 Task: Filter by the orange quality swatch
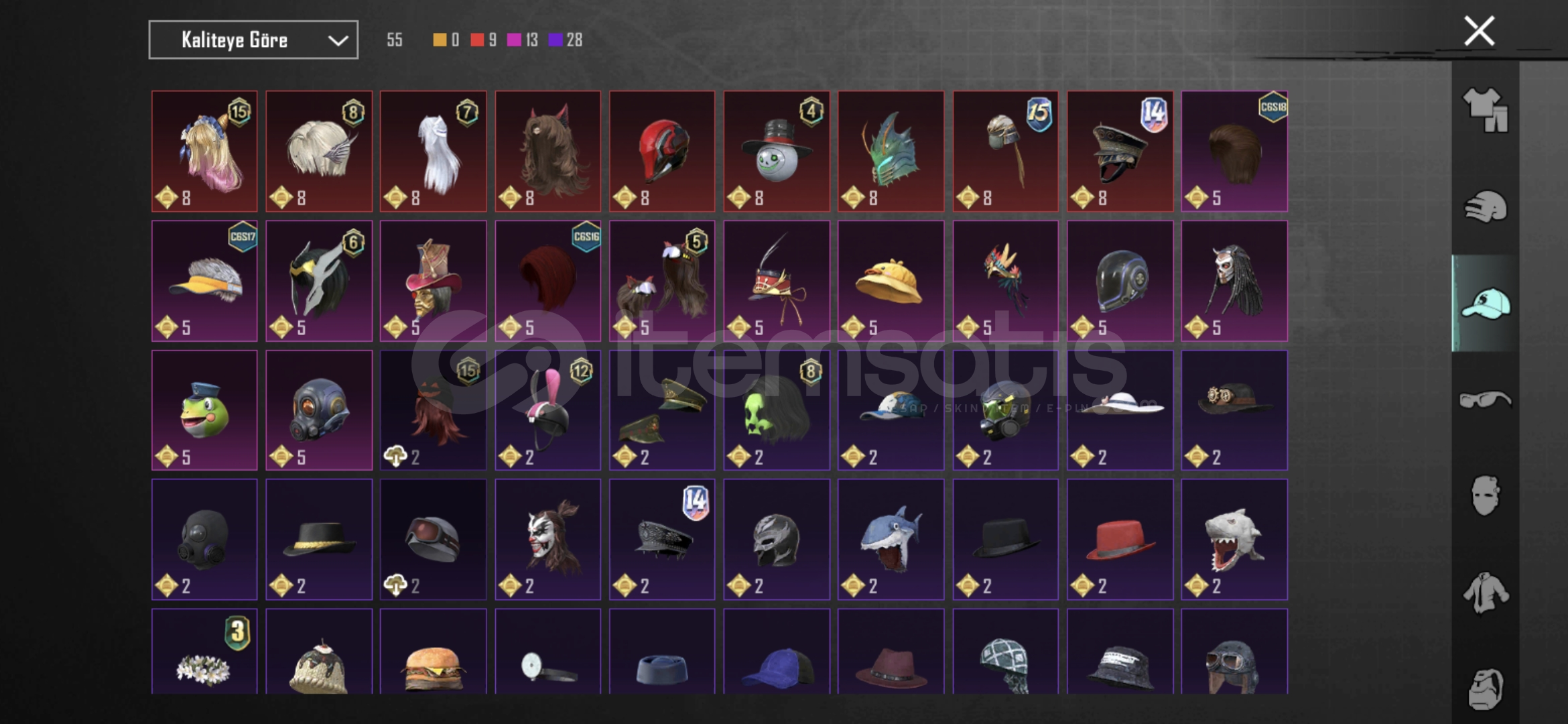(x=440, y=40)
